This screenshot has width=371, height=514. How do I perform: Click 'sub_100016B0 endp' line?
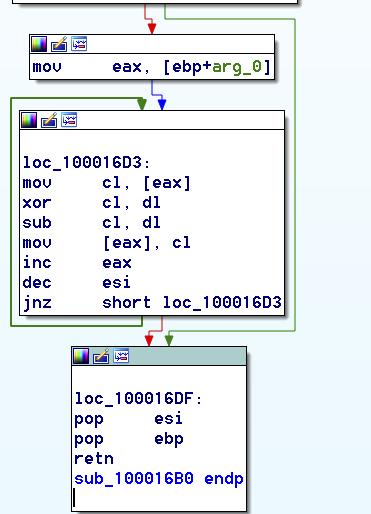pos(159,479)
